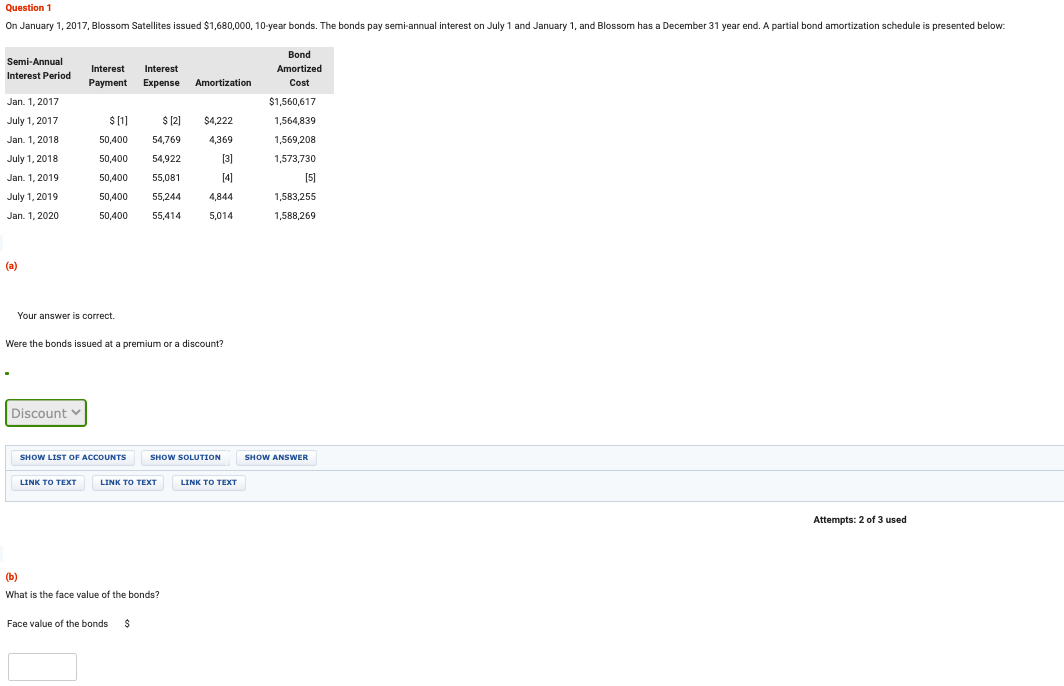Click the amortized cost $1,560,617
This screenshot has width=1064, height=686.
point(292,102)
